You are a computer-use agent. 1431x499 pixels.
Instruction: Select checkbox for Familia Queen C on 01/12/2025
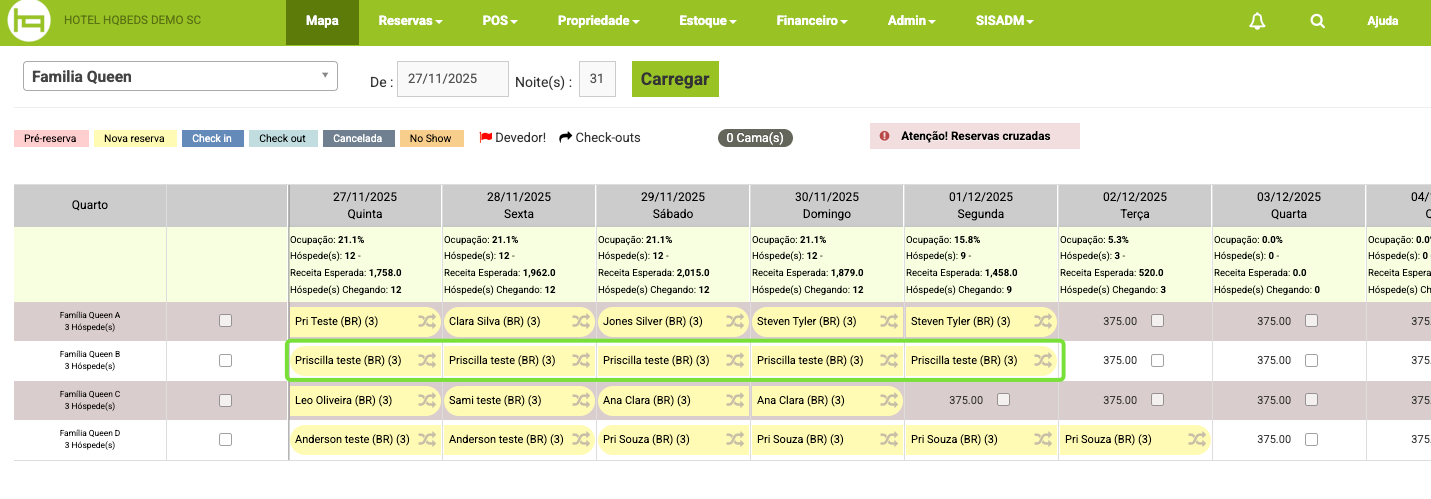coord(1003,400)
